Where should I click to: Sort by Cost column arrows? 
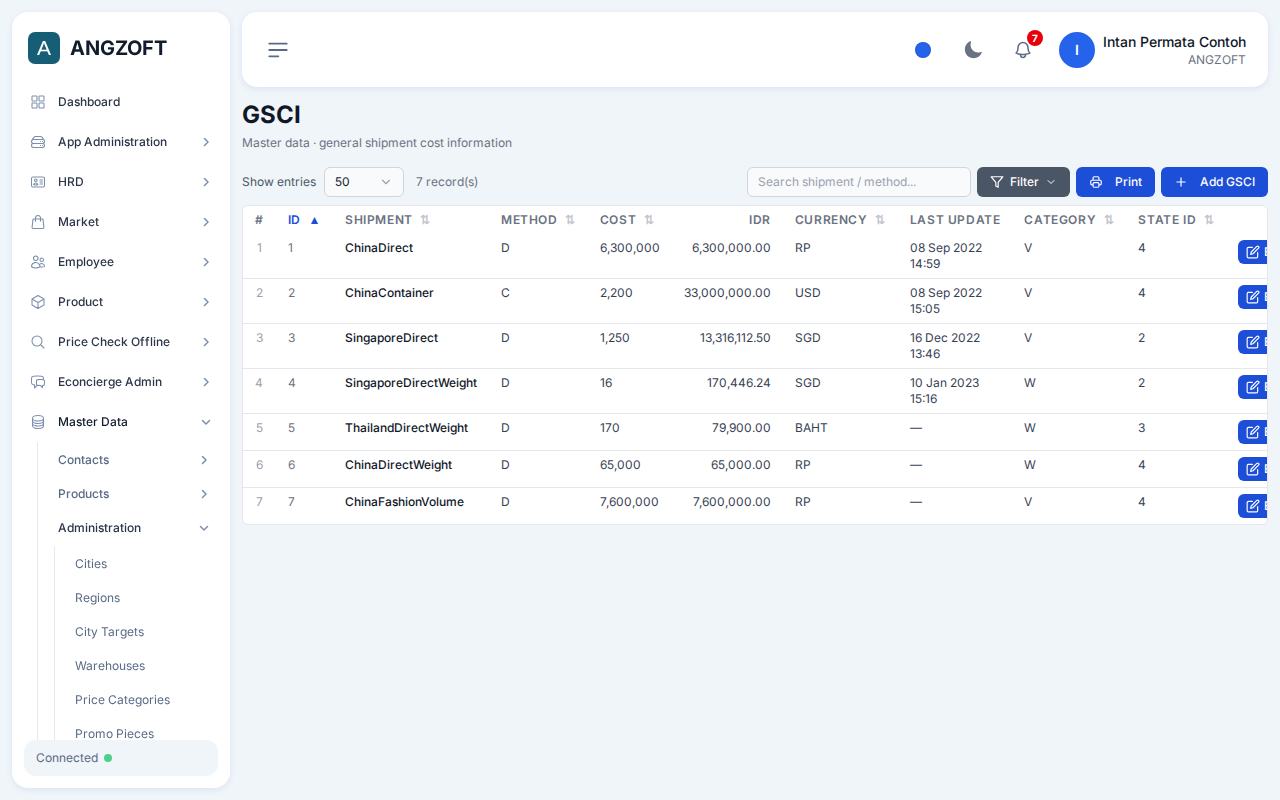point(649,220)
